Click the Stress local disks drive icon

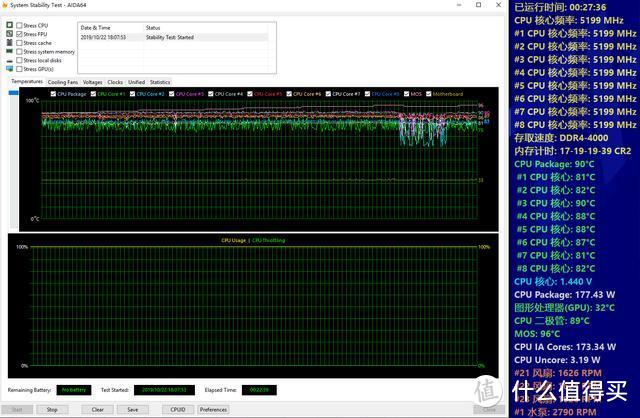tap(9, 60)
